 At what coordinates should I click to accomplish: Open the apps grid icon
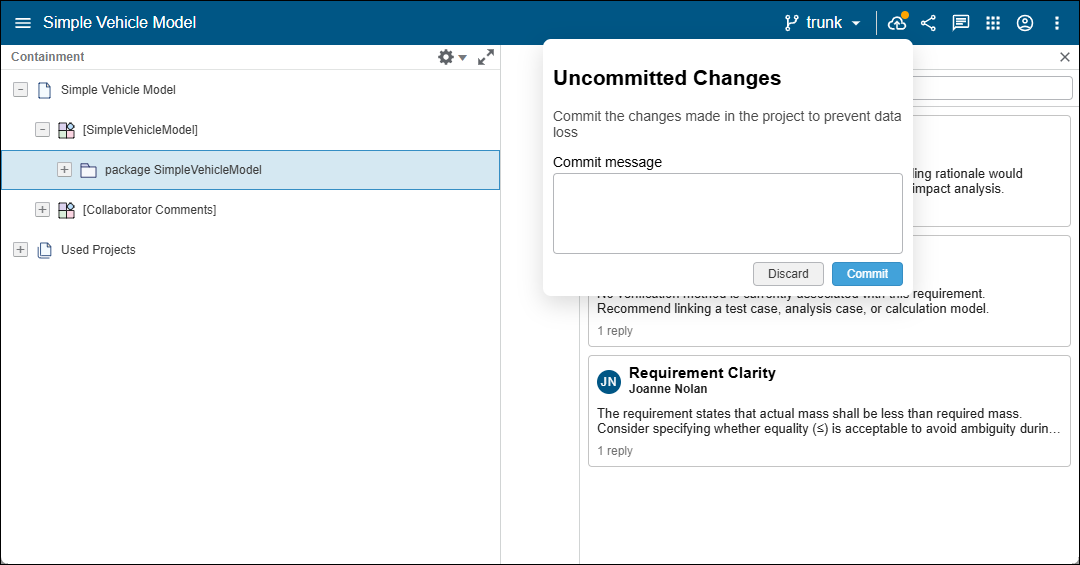[x=993, y=23]
